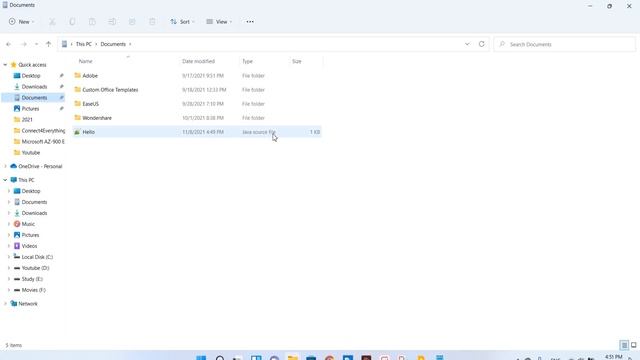Image resolution: width=640 pixels, height=360 pixels.
Task: Expand the address bar history dropdown
Action: pos(467,44)
